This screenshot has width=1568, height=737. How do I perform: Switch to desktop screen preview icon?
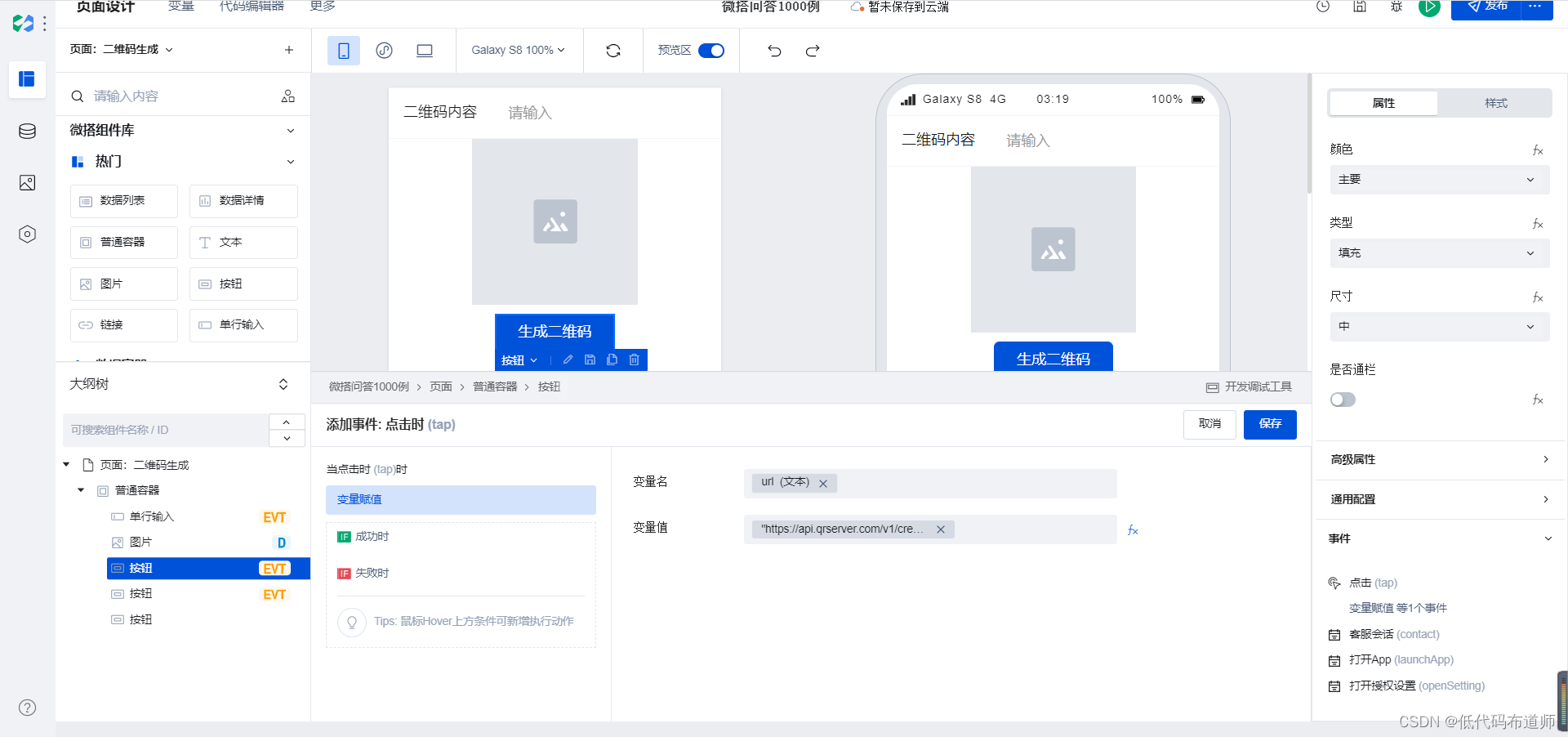pyautogui.click(x=425, y=51)
